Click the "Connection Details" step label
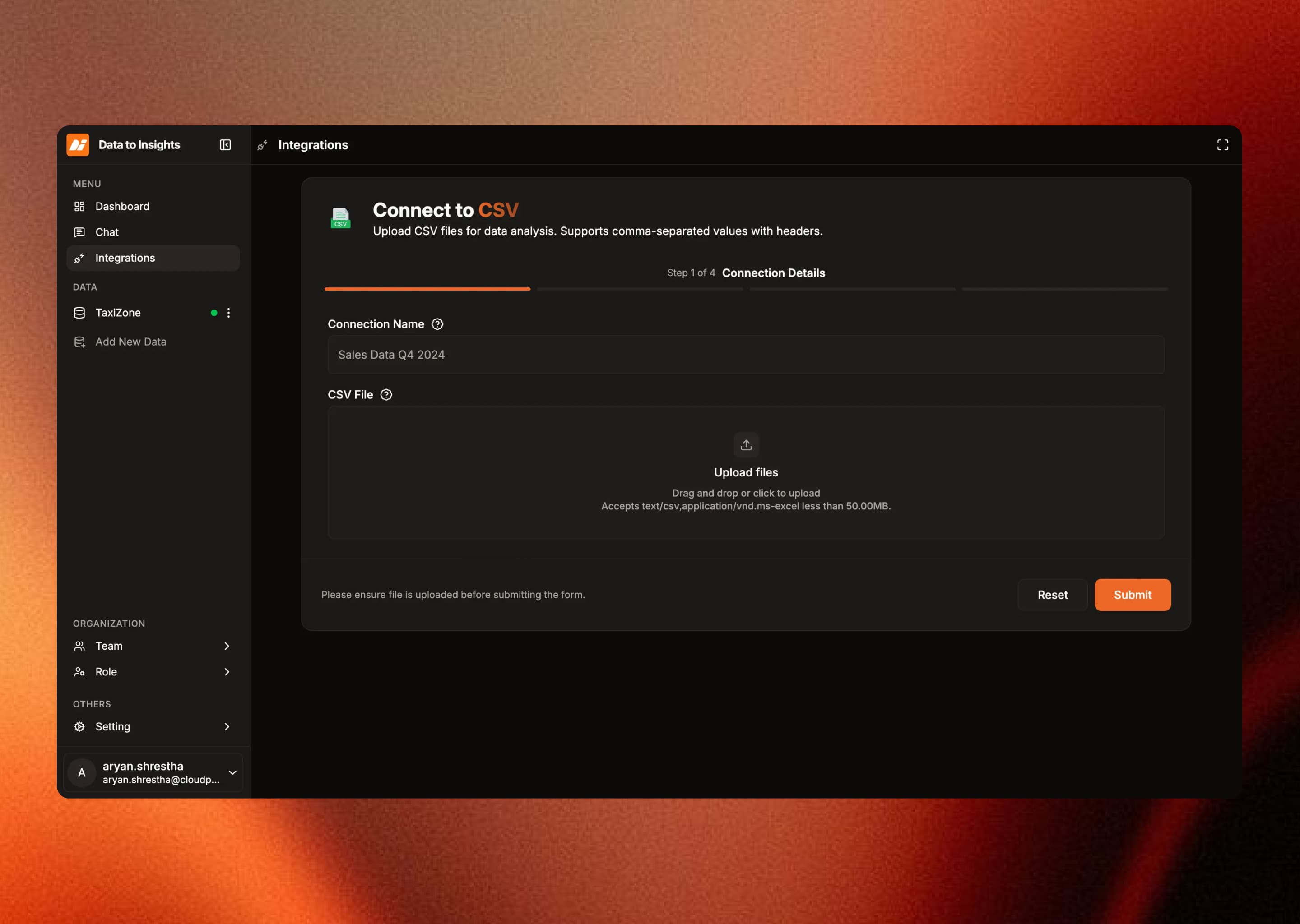 (x=774, y=273)
